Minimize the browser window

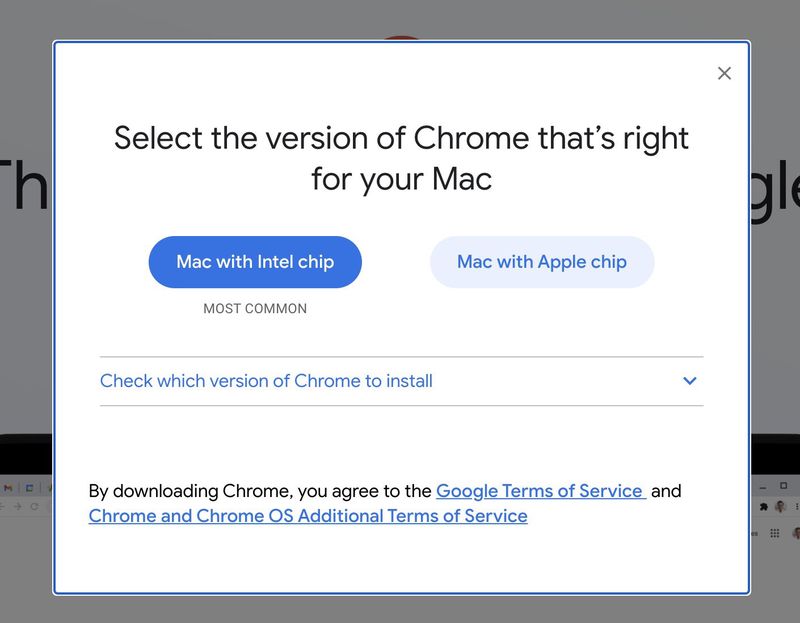[x=762, y=486]
